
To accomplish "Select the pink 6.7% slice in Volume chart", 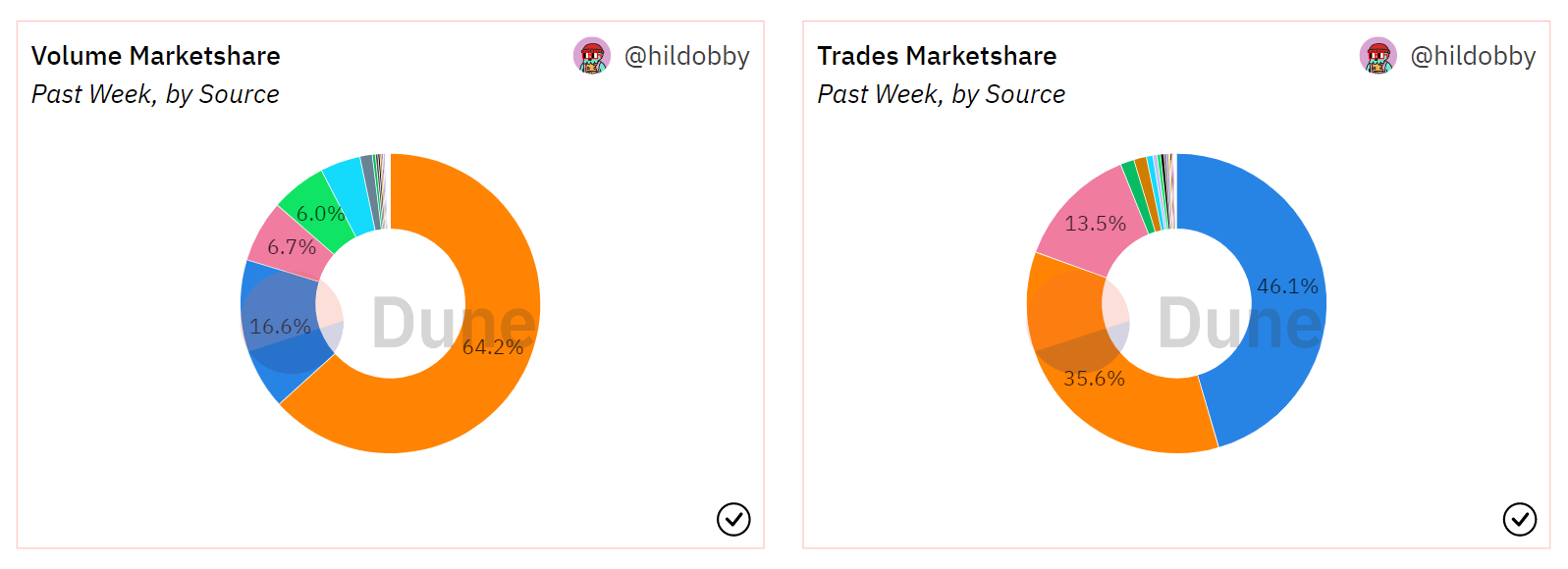I will [x=285, y=245].
